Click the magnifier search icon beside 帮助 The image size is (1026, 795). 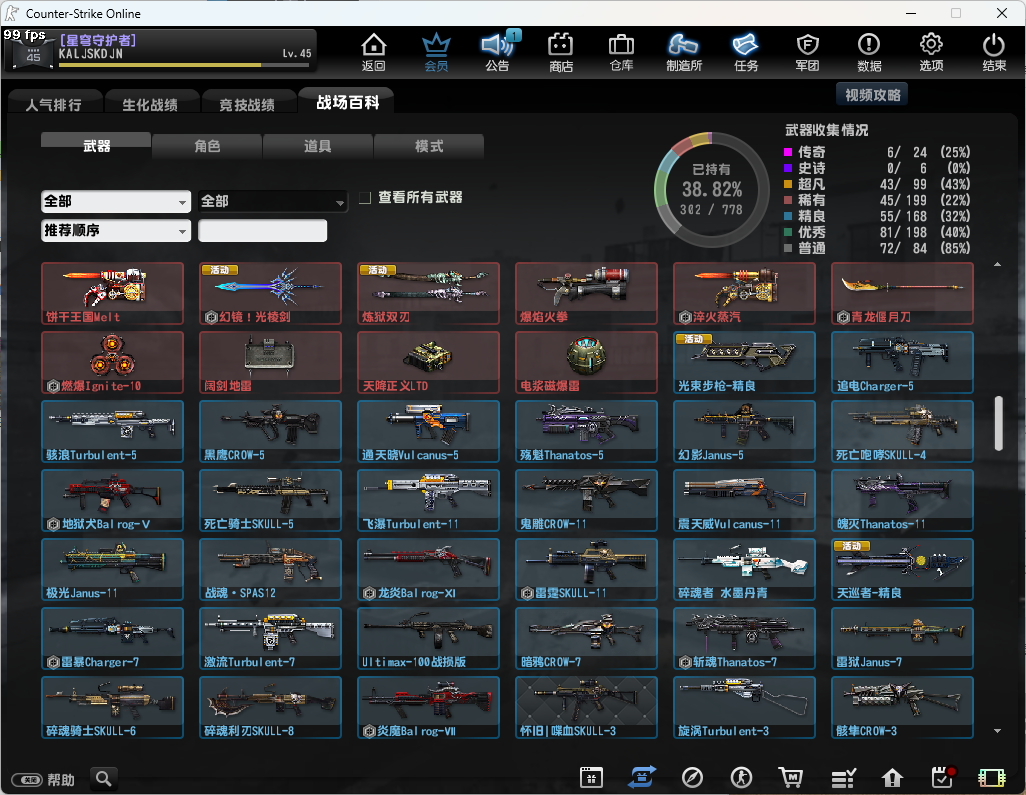coord(104,778)
